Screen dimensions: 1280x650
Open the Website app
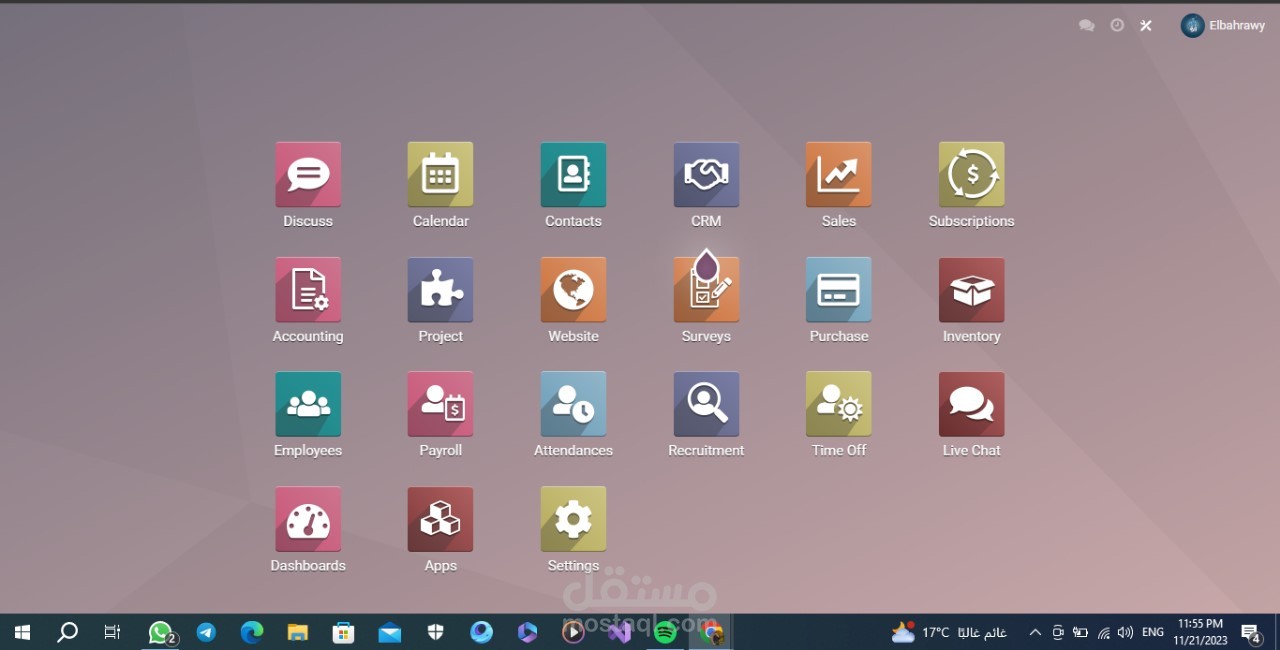coord(573,290)
